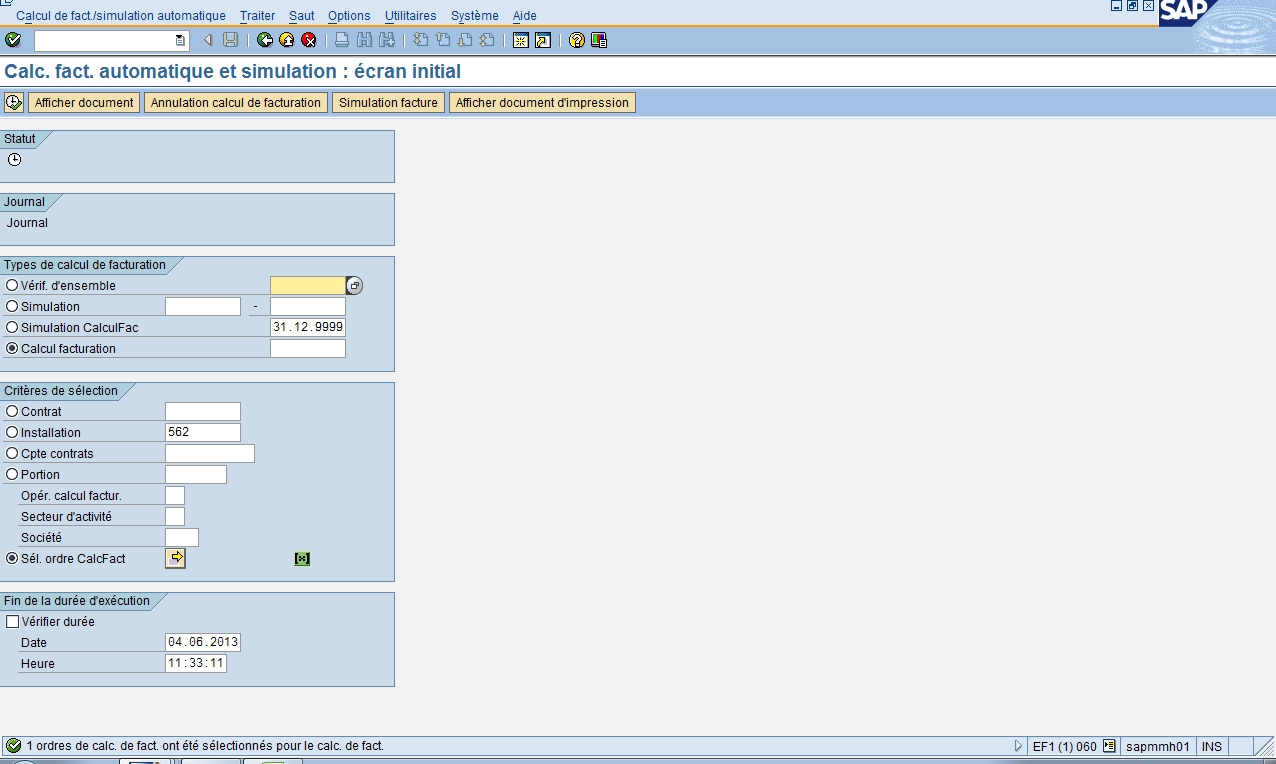Click the green Enter checkmark icon

[x=13, y=40]
